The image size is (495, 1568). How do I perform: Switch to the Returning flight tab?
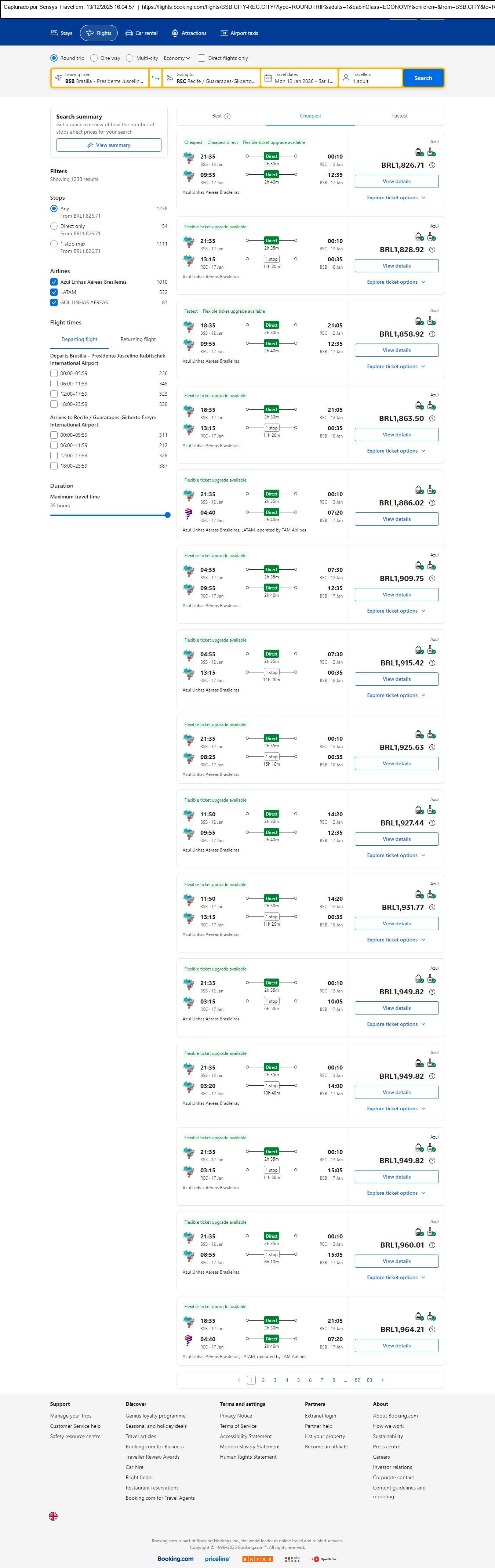pos(138,340)
